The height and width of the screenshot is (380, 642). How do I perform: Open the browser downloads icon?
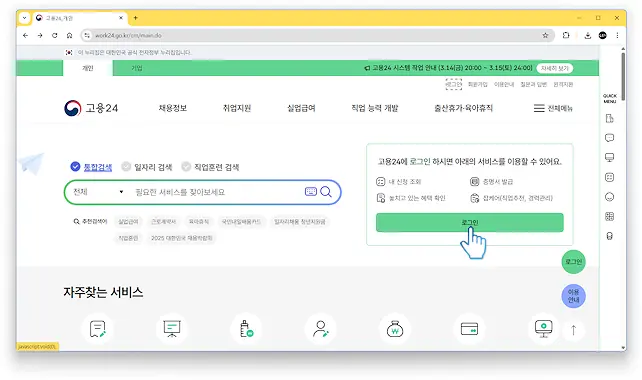[x=588, y=36]
